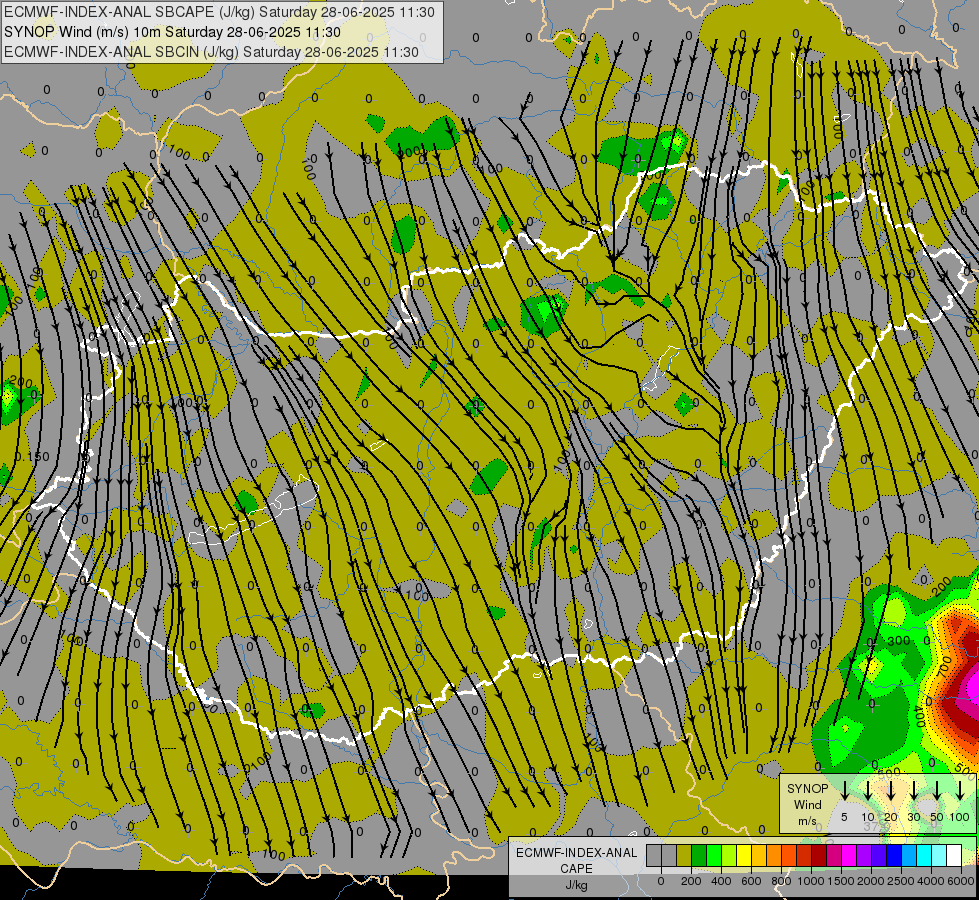Select the first gray CAPE legend swatch
The width and height of the screenshot is (979, 900).
tap(654, 855)
